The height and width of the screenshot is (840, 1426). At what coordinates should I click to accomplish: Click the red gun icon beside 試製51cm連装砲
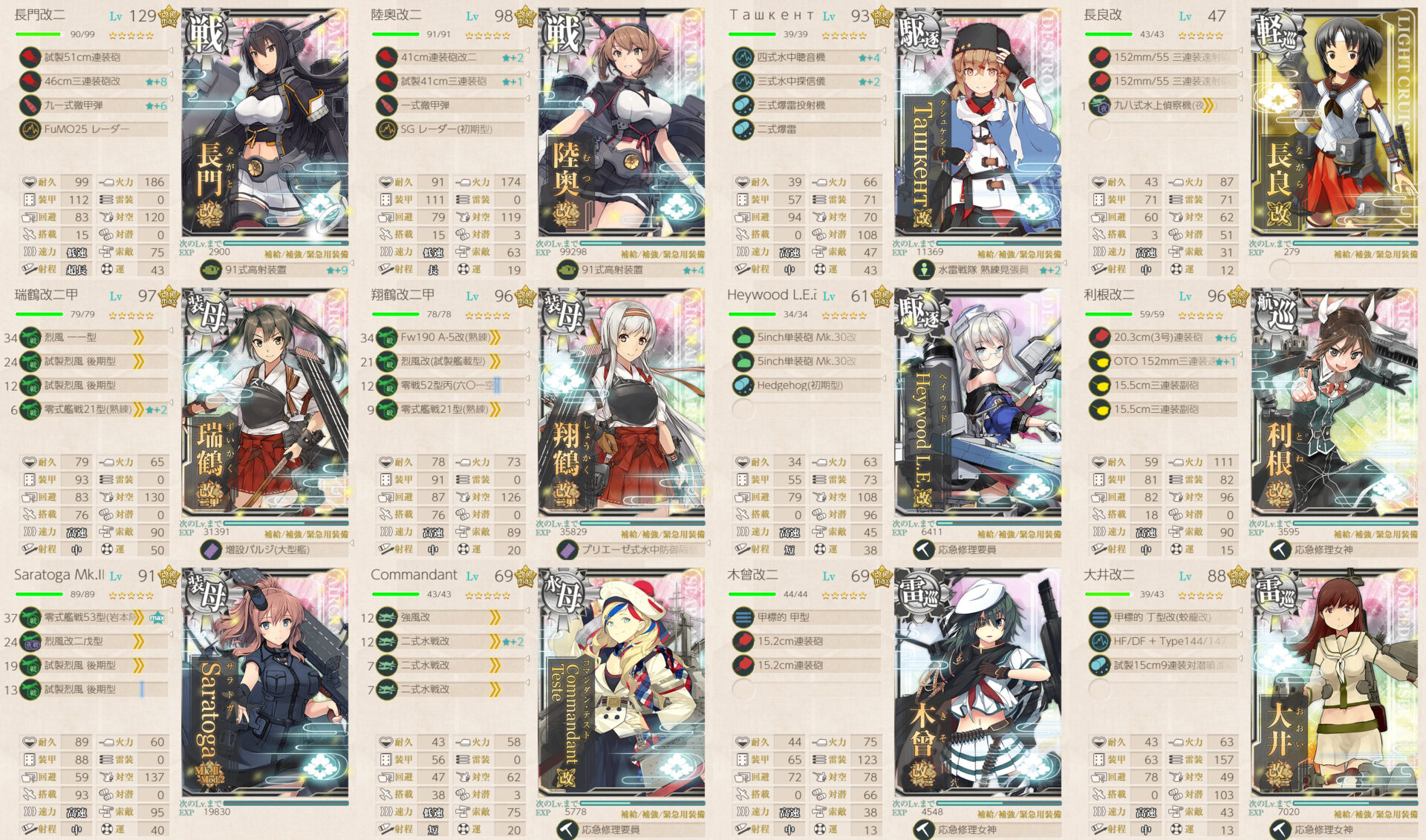tap(30, 57)
